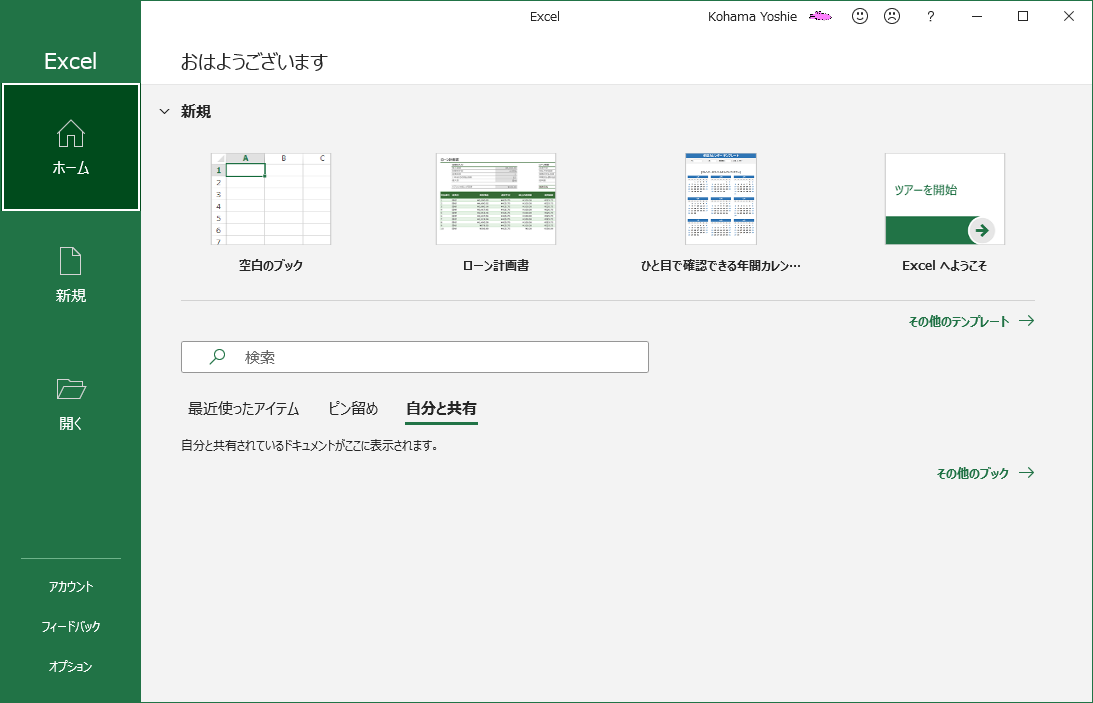1093x703 pixels.
Task: Switch to ピン留め tab
Action: click(x=353, y=409)
